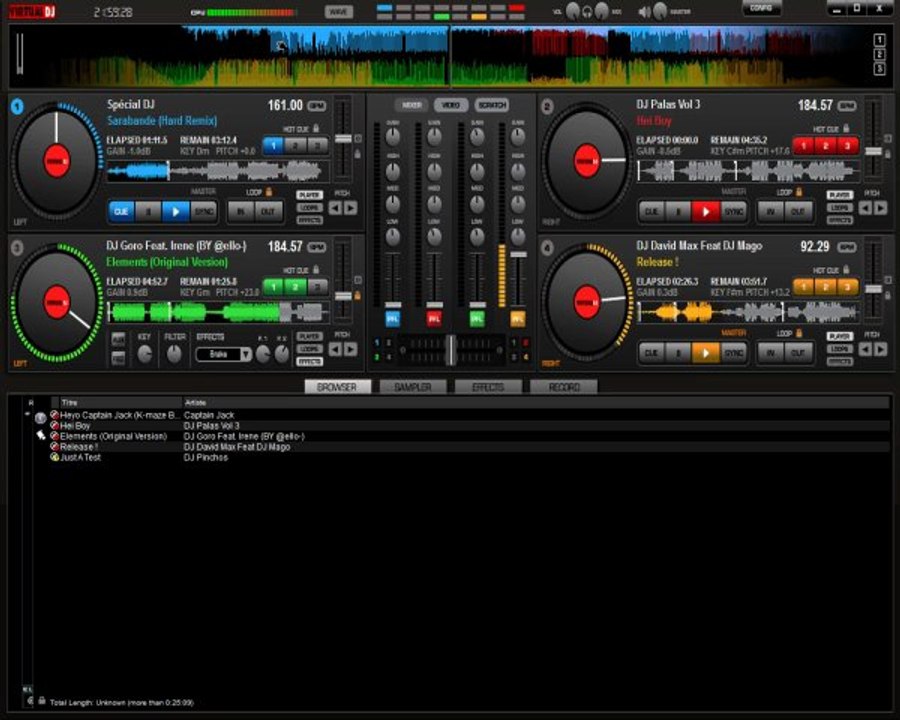Click the fourth channel's LOW EQ knob

(518, 236)
